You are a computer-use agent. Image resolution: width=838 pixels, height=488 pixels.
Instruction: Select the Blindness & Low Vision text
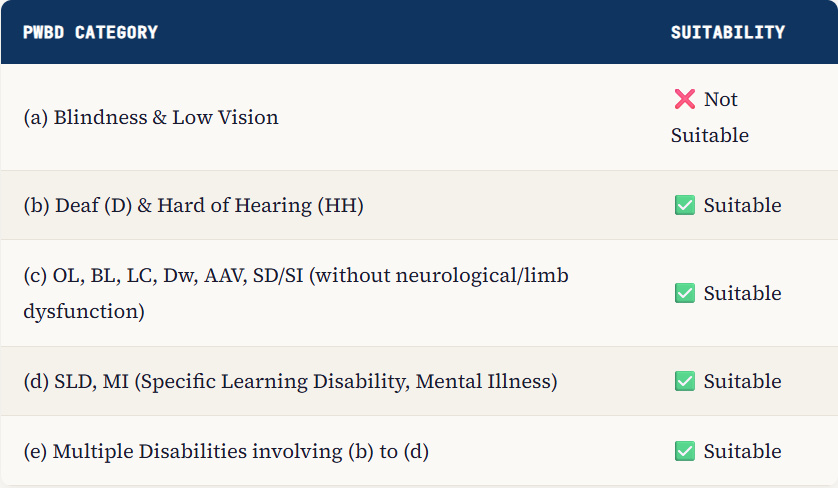tap(151, 117)
